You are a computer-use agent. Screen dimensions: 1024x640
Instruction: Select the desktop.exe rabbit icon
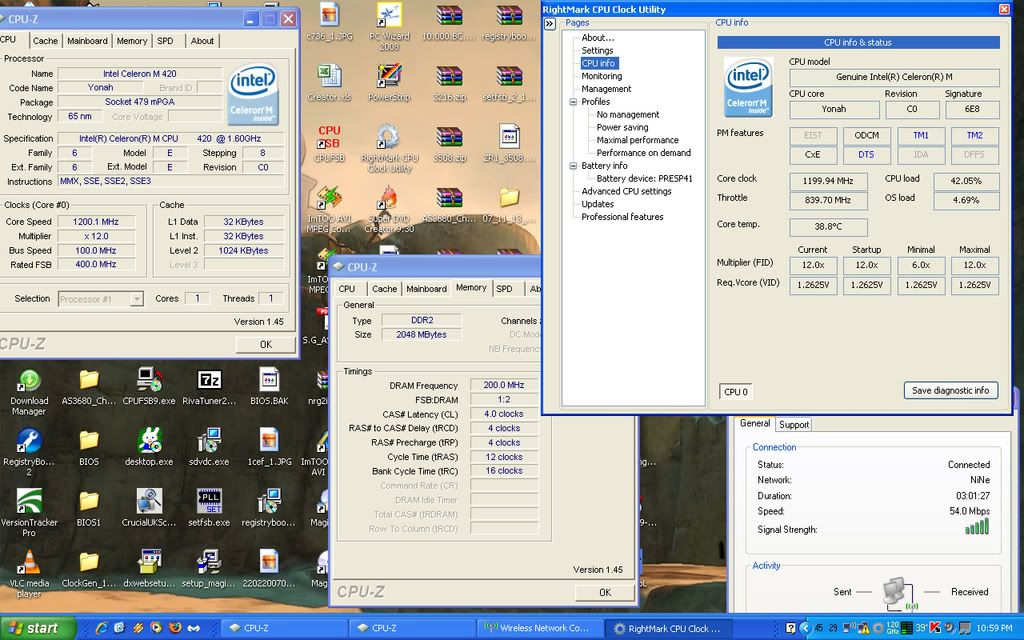[149, 447]
